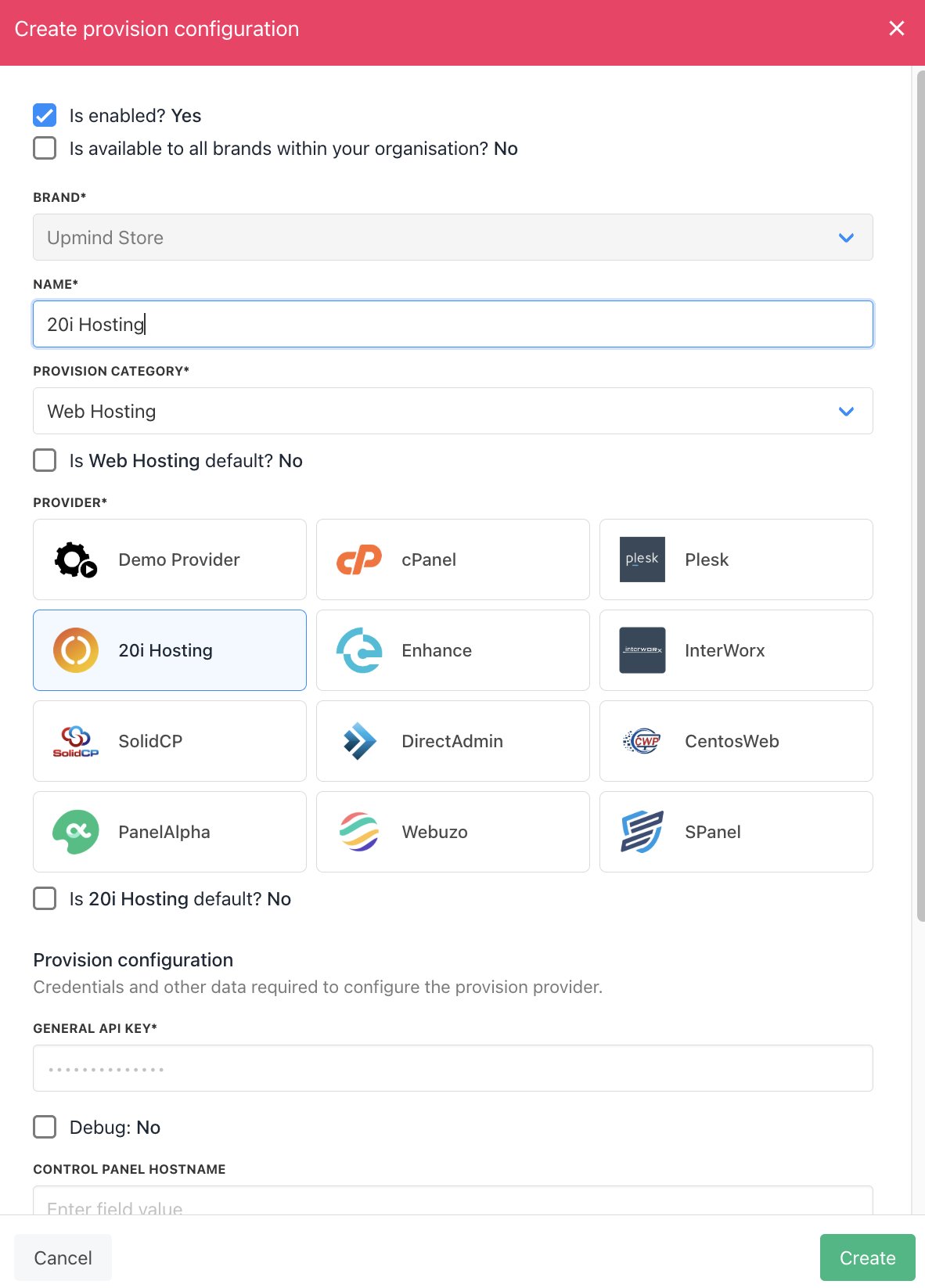Pick the CentosWeb CWP icon
Viewport: 925px width, 1288px height.
pyautogui.click(x=642, y=741)
